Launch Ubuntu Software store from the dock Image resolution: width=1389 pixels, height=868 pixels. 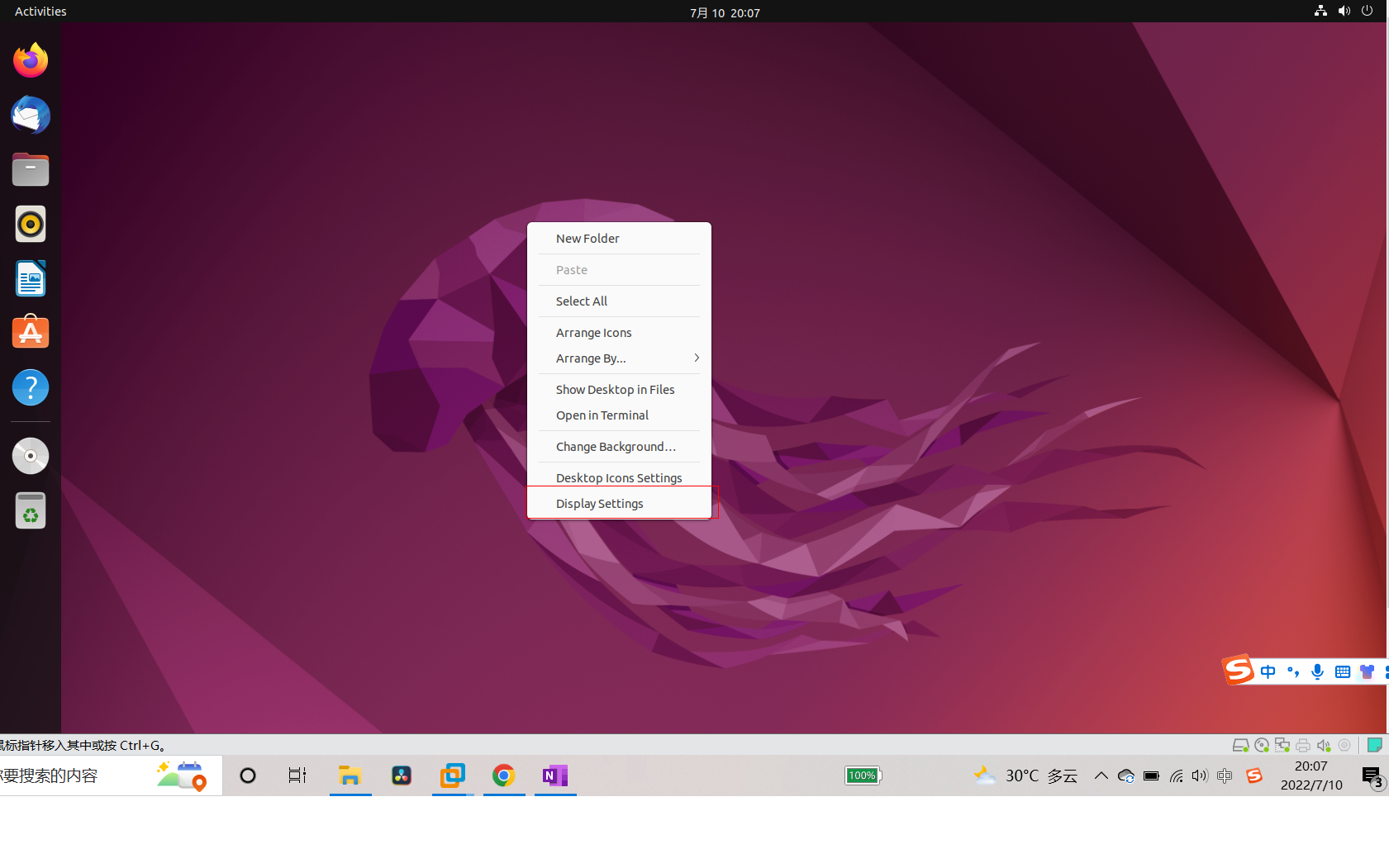pos(30,332)
